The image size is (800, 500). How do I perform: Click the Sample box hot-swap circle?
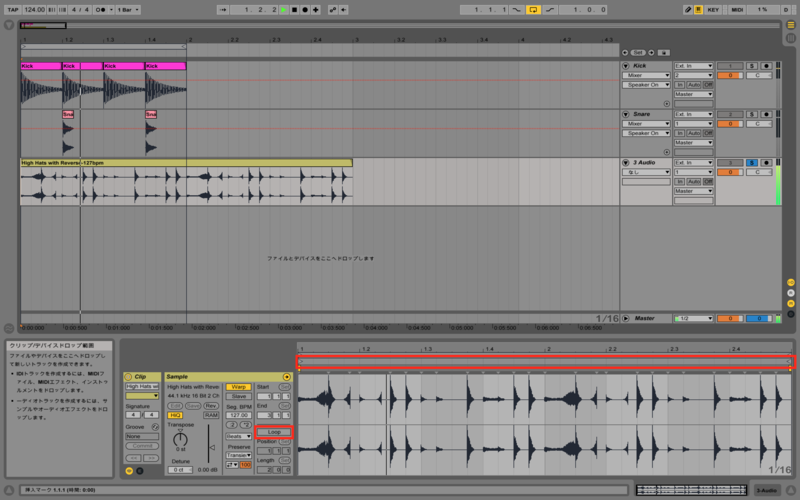[287, 377]
